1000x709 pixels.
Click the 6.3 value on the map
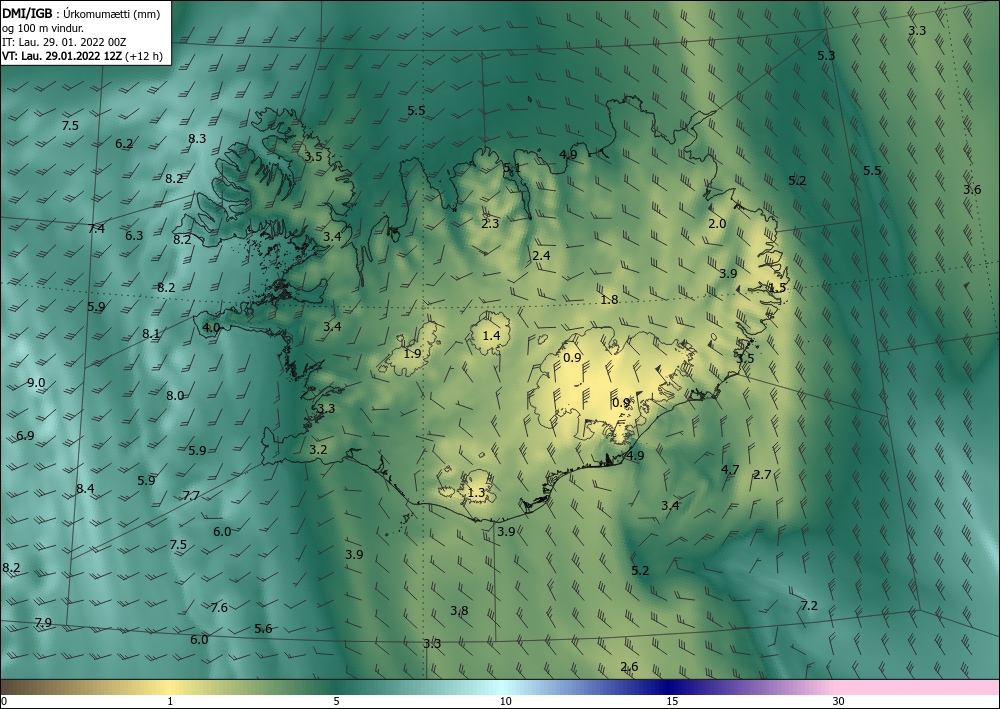134,236
